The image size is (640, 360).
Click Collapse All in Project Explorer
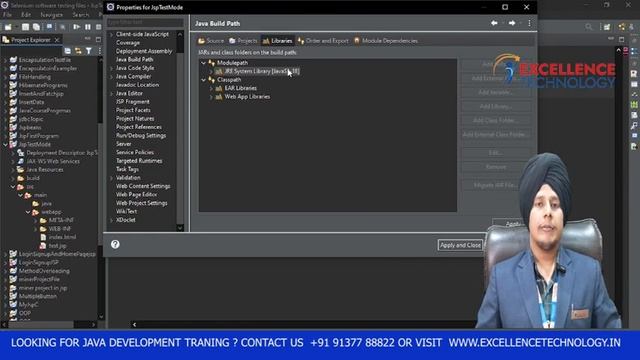tap(67, 51)
